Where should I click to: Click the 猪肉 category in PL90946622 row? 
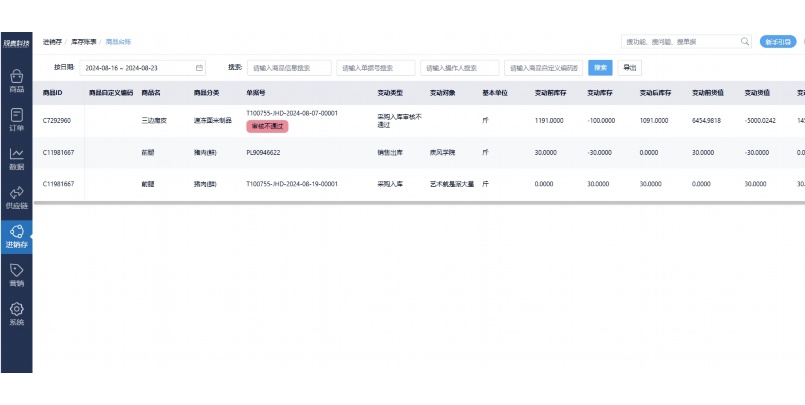click(205, 152)
